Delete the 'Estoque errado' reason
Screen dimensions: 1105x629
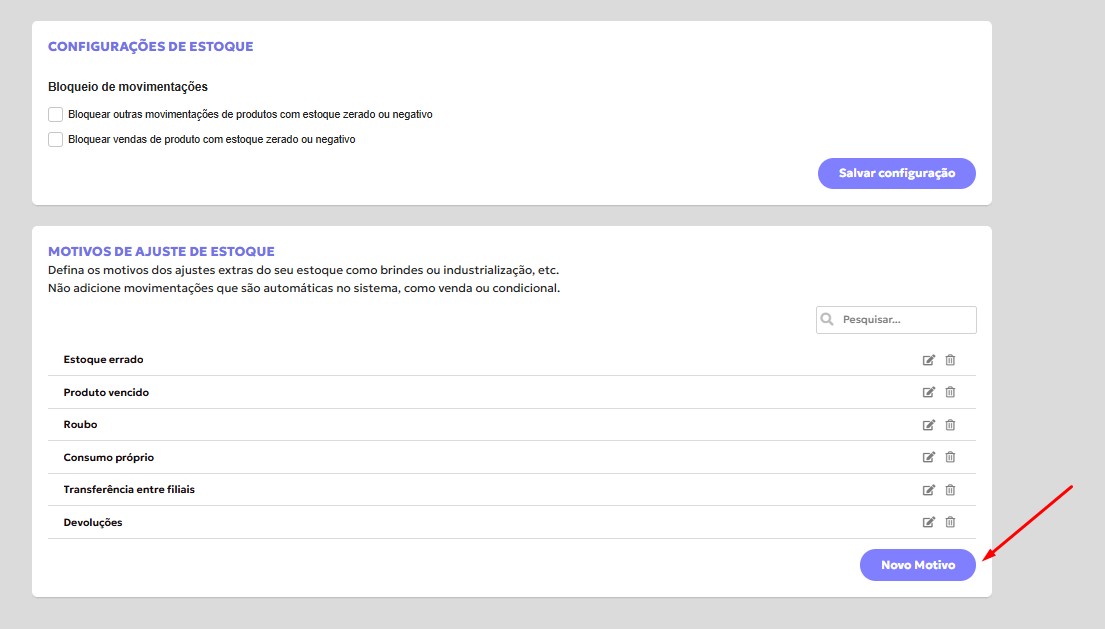click(950, 360)
